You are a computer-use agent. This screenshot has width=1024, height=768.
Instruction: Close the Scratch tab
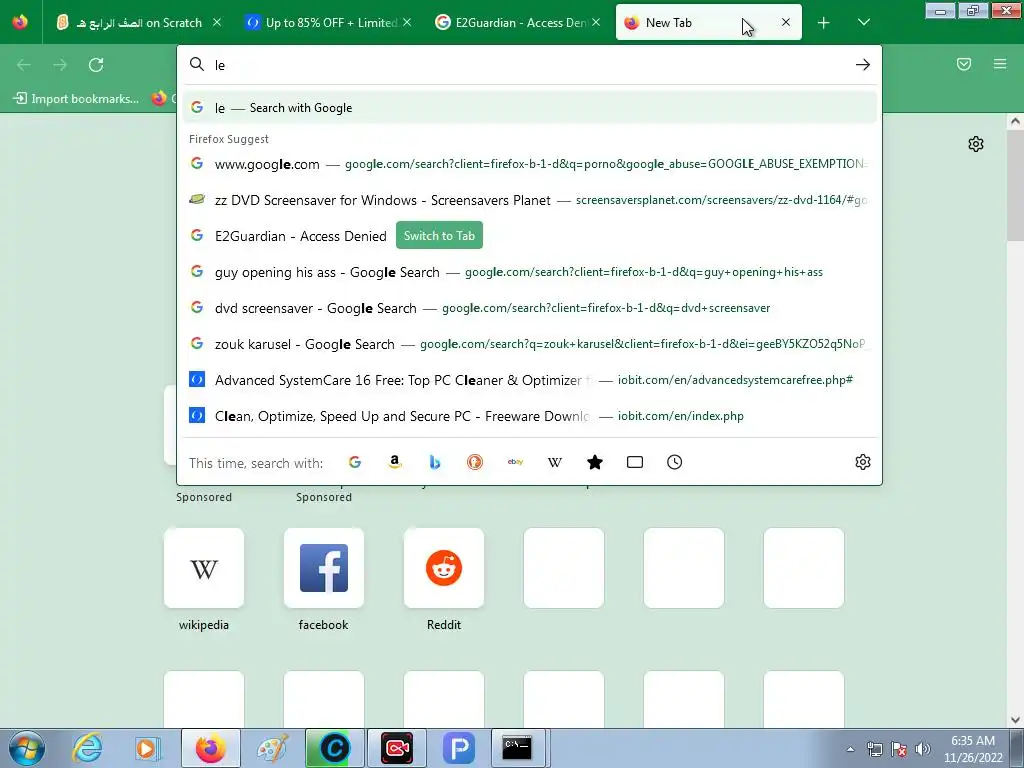(217, 23)
